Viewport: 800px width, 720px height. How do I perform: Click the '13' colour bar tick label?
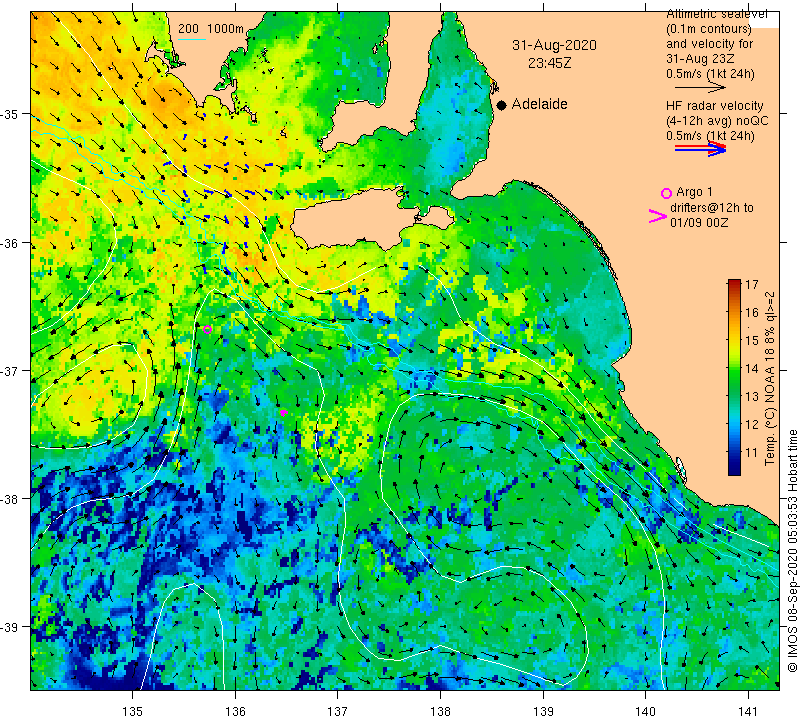(752, 396)
